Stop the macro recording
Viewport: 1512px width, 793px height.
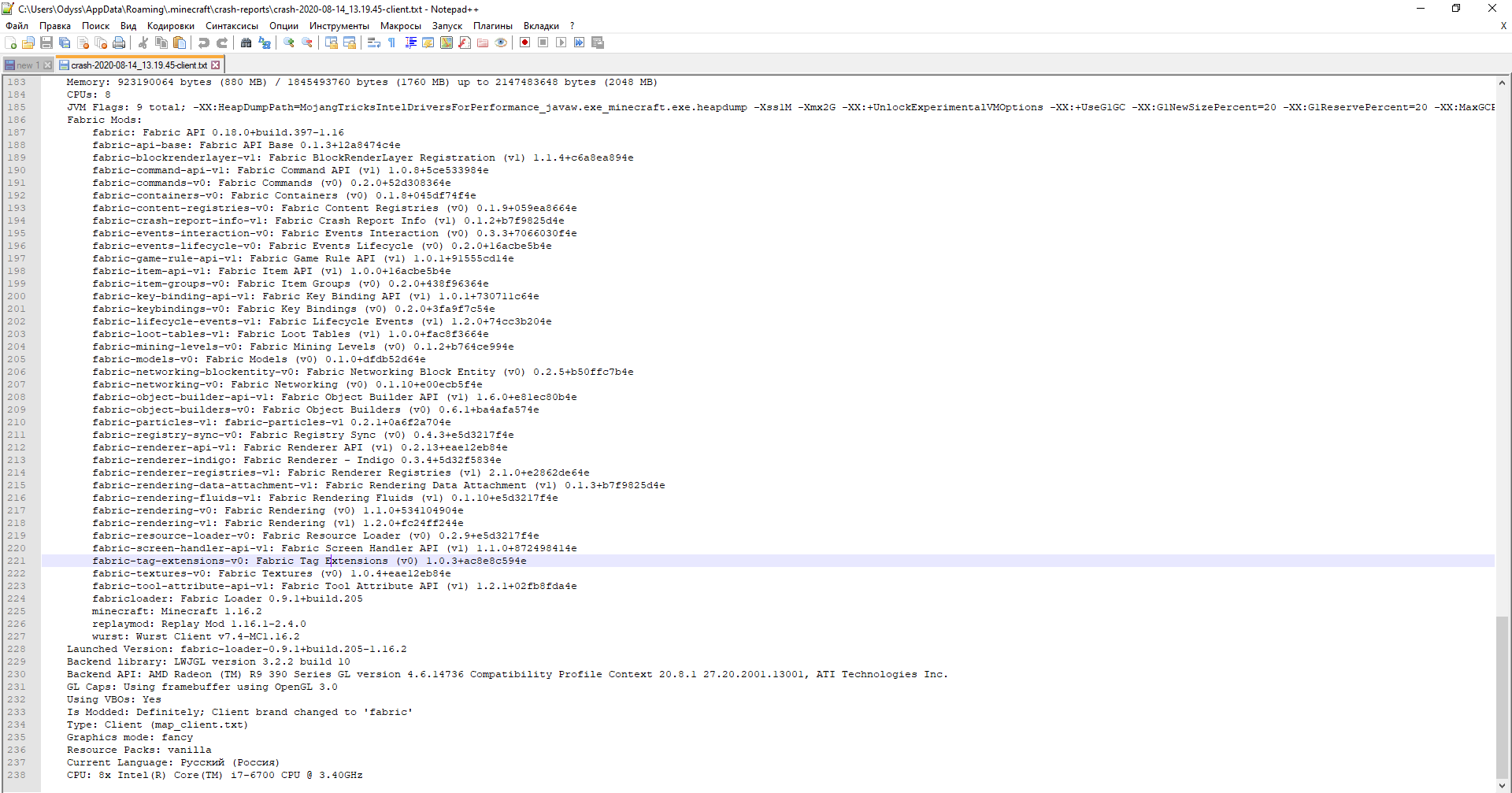543,43
